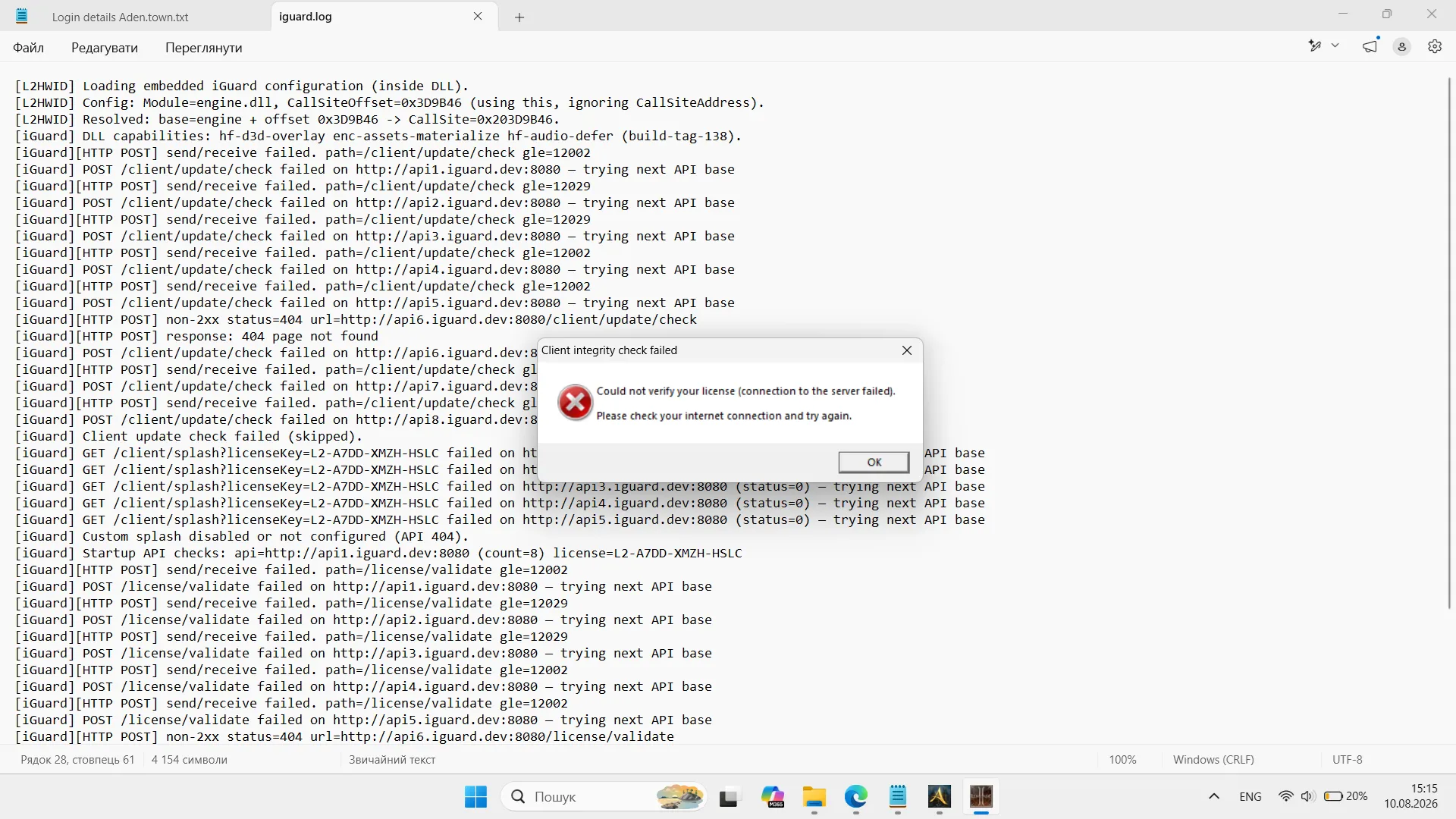Viewport: 1456px width, 819px height.
Task: Open Notepad settings gear
Action: click(x=1435, y=47)
